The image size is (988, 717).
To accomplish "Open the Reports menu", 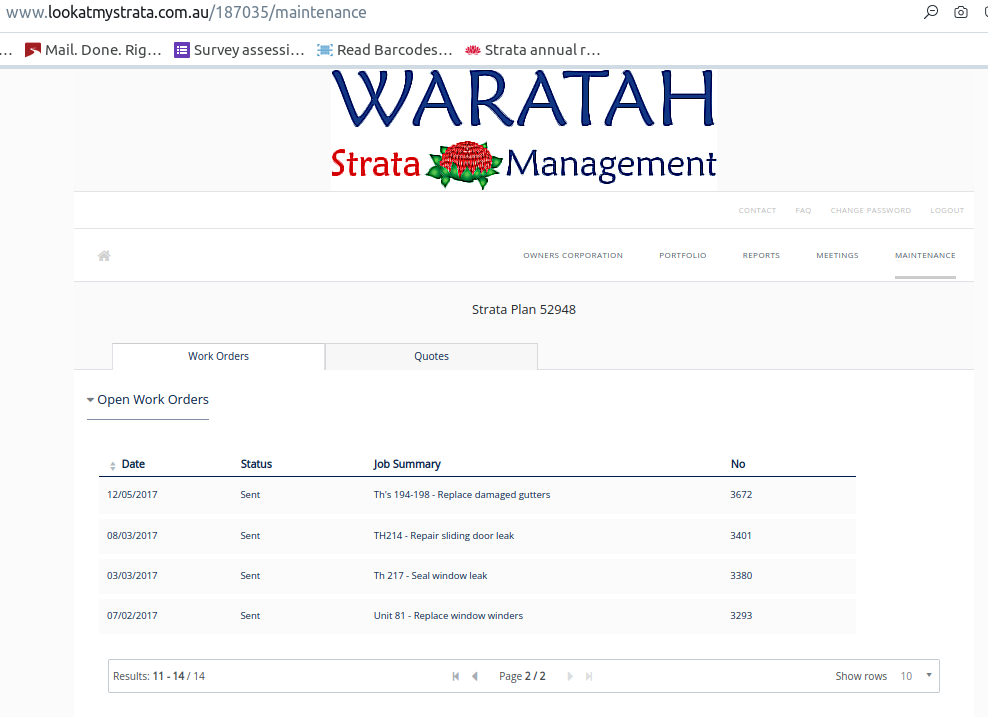I will point(761,255).
